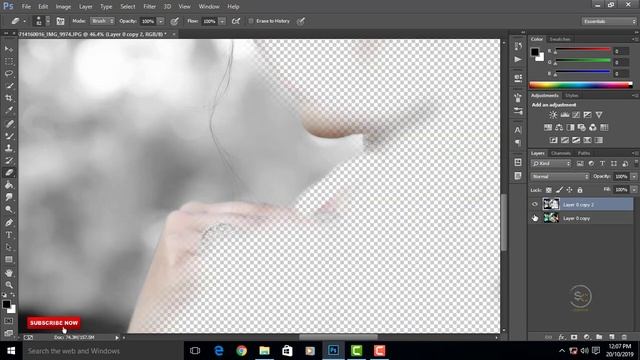Open the Filter menu
Image resolution: width=640 pixels, height=360 pixels.
click(x=149, y=7)
